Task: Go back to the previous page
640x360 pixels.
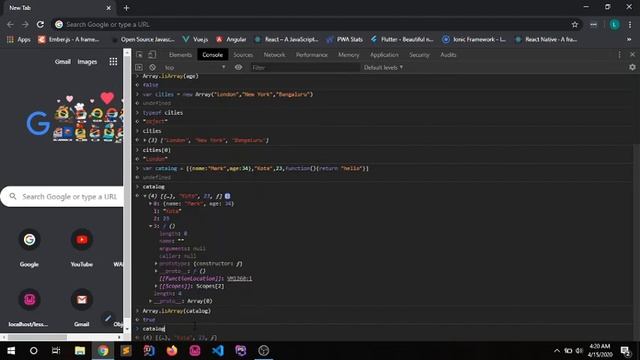Action: pyautogui.click(x=10, y=24)
